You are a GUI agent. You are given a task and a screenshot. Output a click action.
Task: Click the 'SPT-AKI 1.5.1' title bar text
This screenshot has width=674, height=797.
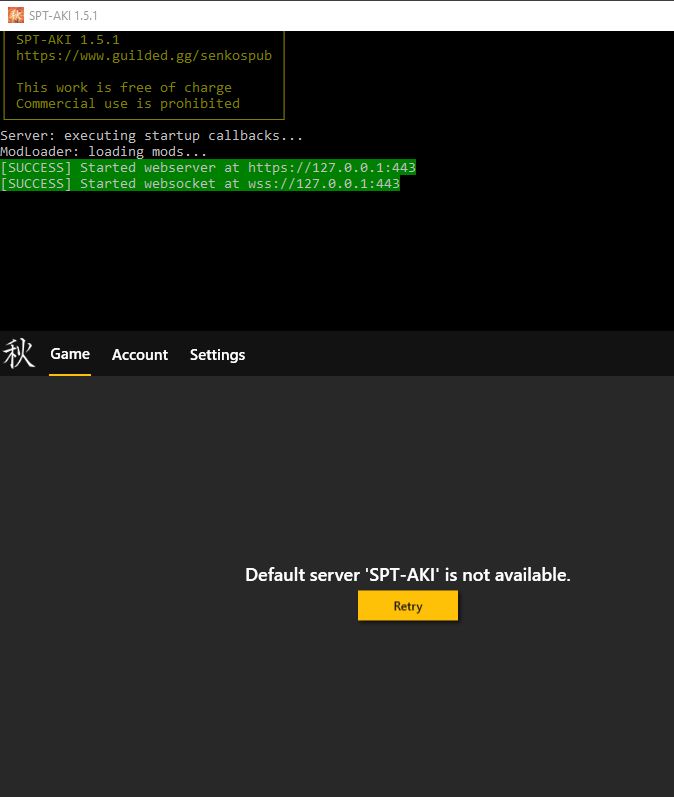coord(63,16)
